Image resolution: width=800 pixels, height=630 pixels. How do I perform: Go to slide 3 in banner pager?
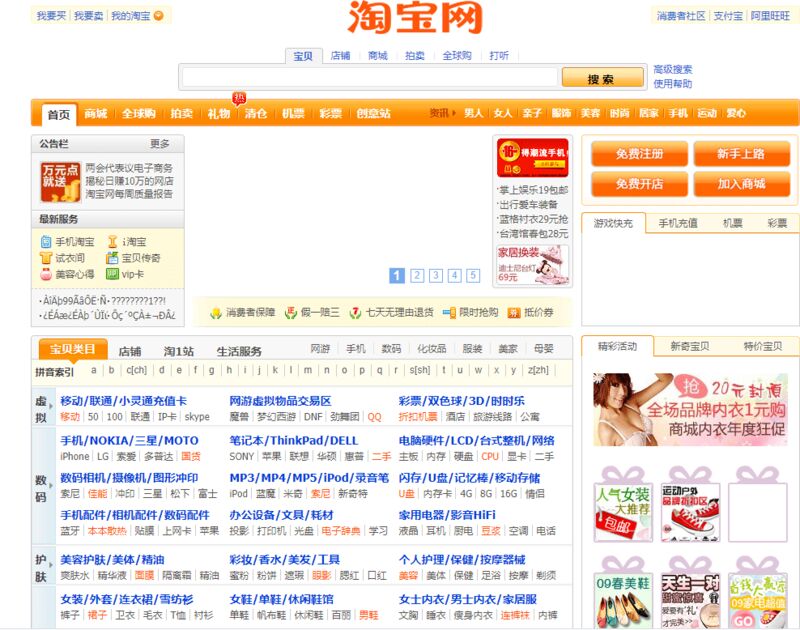coord(436,275)
